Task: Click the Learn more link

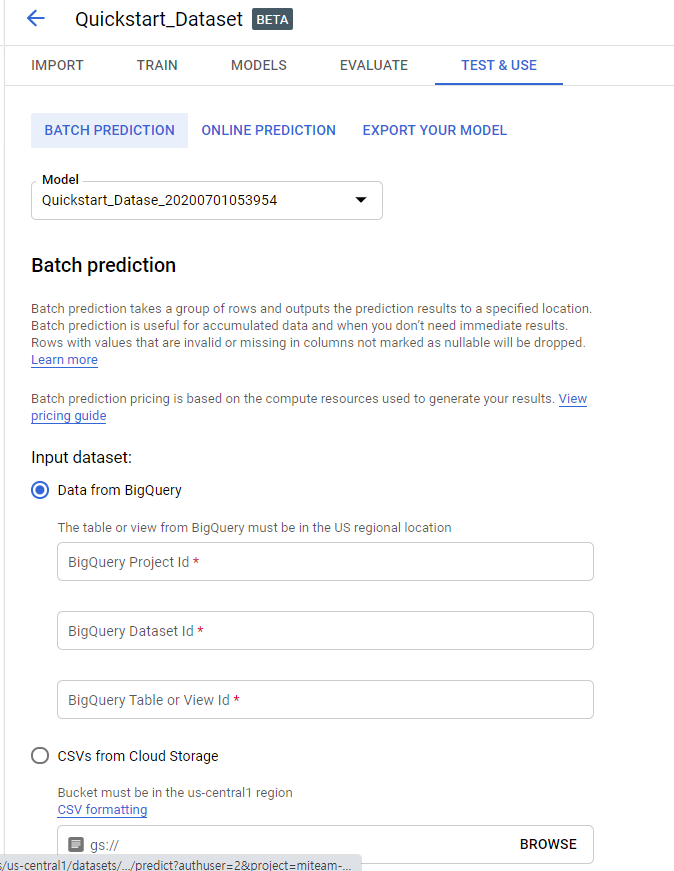Action: coord(64,359)
